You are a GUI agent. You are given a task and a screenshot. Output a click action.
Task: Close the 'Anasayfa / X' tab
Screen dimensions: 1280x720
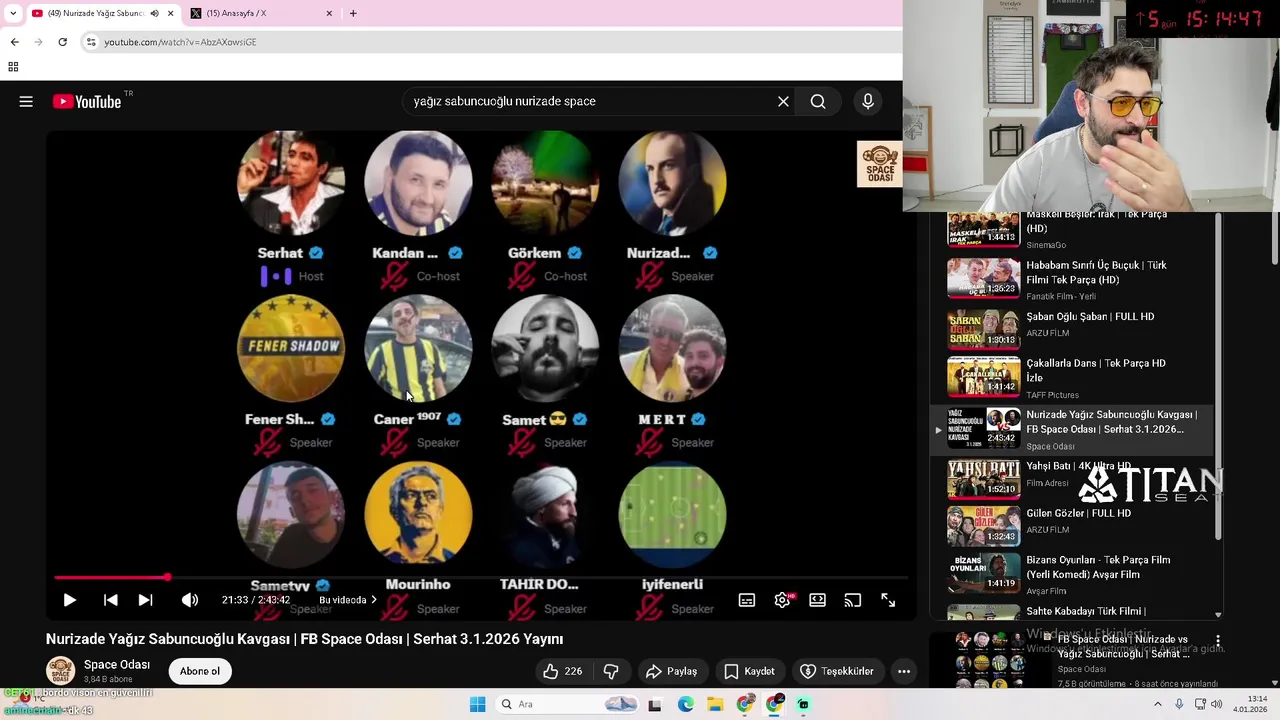pyautogui.click(x=330, y=13)
